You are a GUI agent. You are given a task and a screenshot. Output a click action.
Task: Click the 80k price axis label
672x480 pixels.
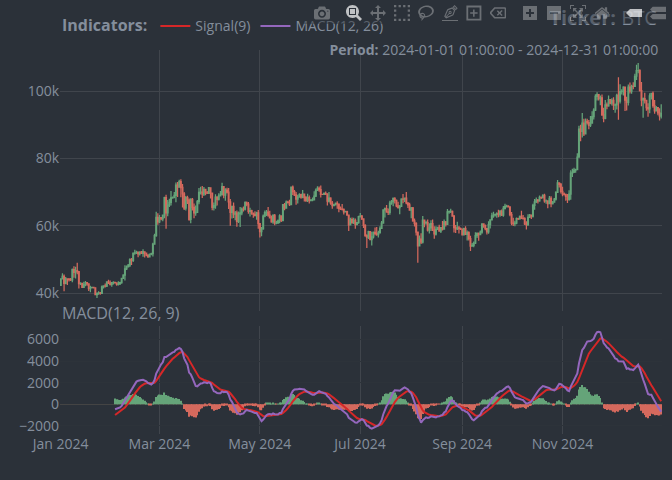[47, 159]
